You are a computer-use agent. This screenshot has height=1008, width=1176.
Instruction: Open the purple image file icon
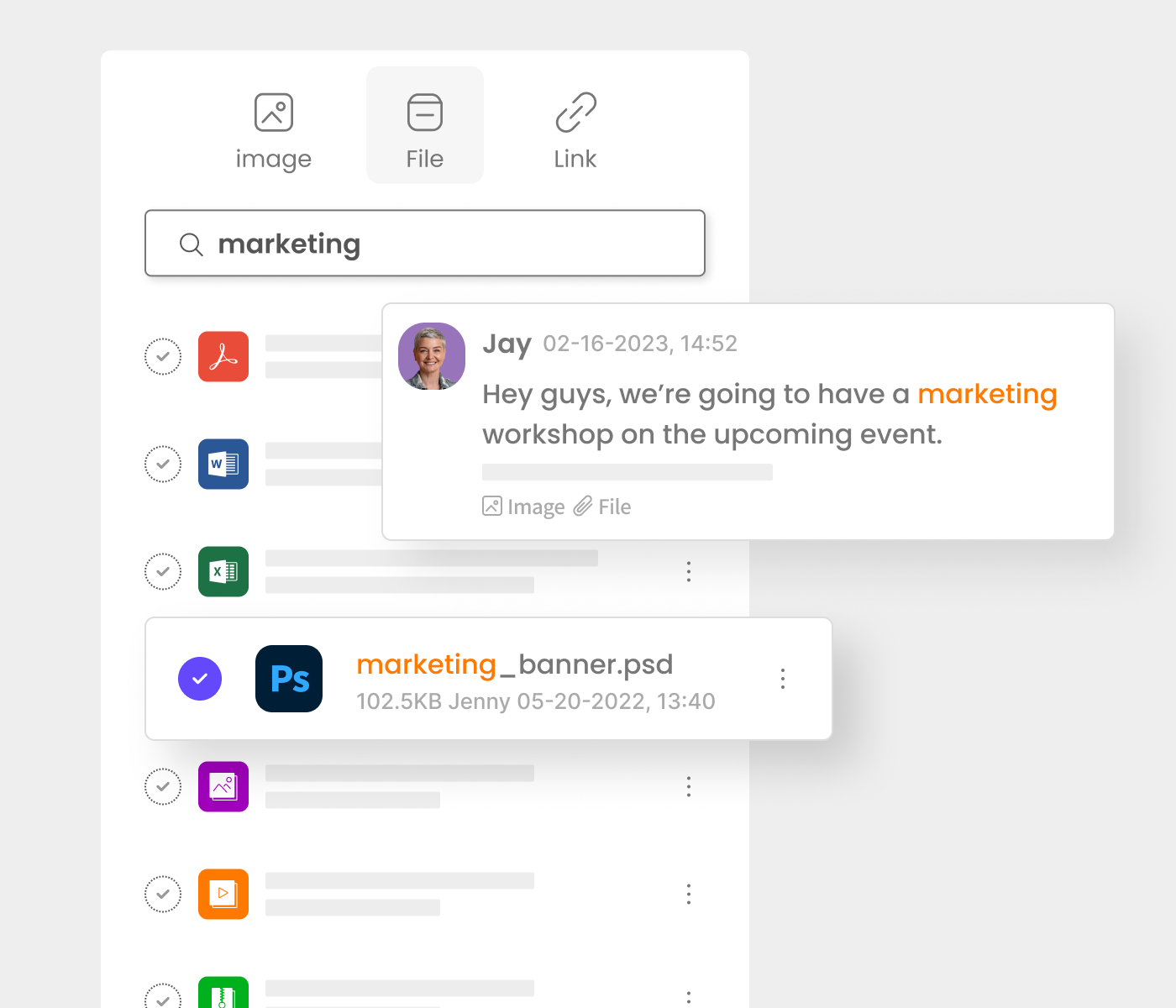coord(223,786)
